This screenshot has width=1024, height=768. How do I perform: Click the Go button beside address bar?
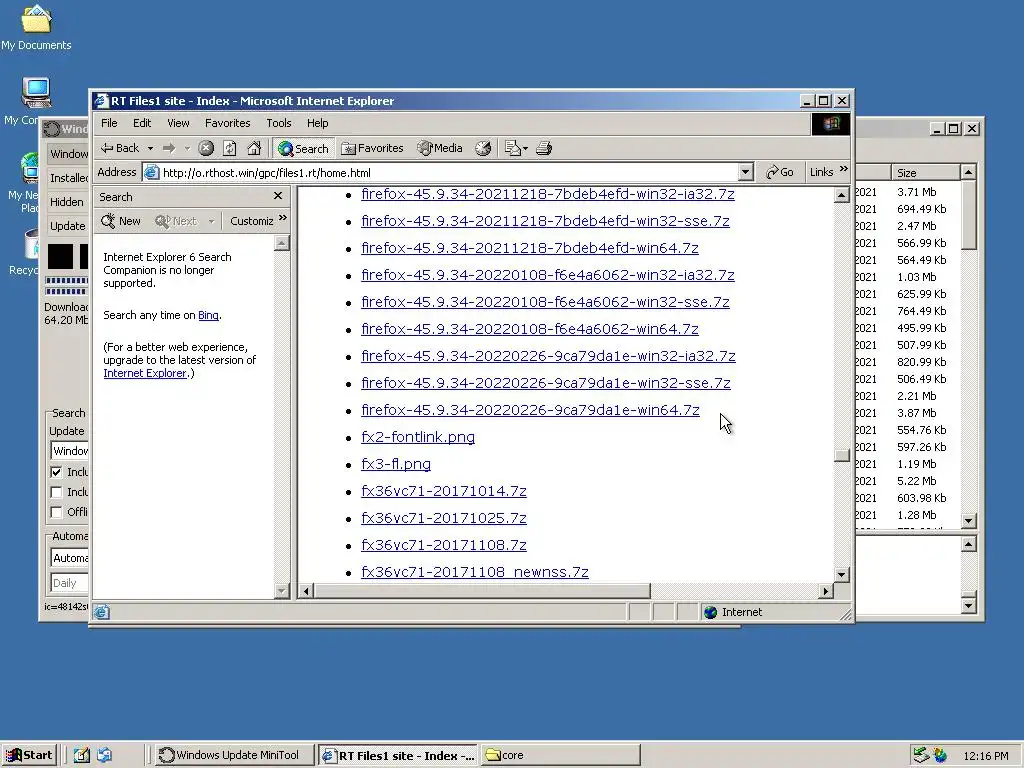[x=780, y=172]
